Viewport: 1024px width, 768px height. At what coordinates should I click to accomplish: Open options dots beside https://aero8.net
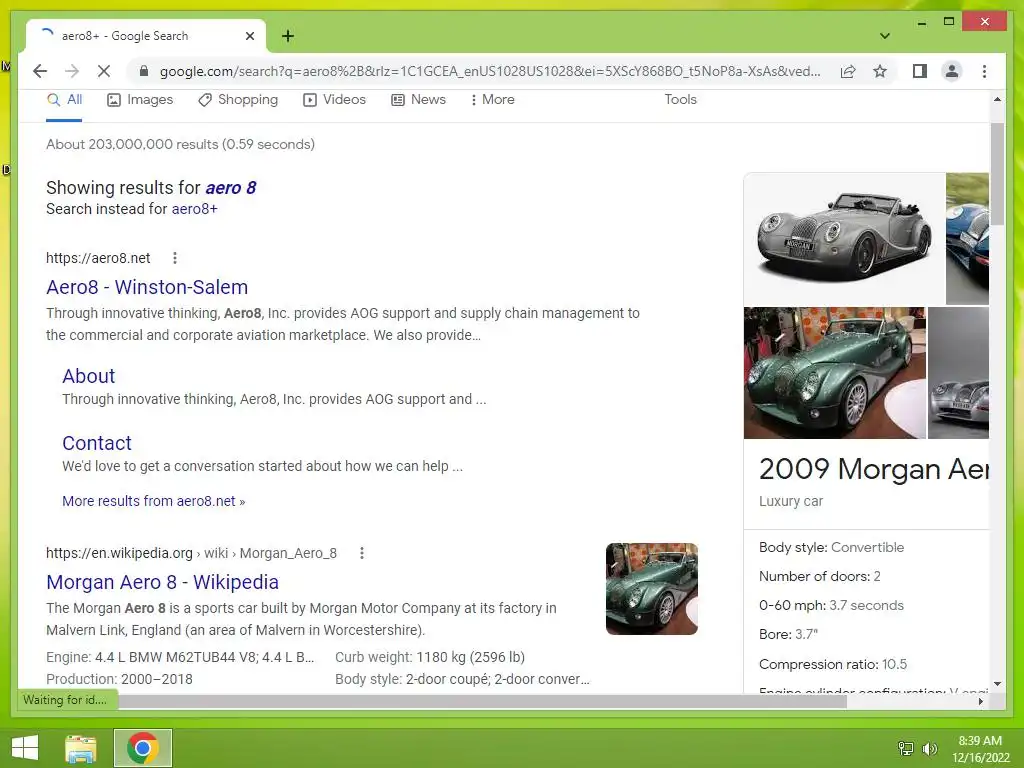coord(174,258)
